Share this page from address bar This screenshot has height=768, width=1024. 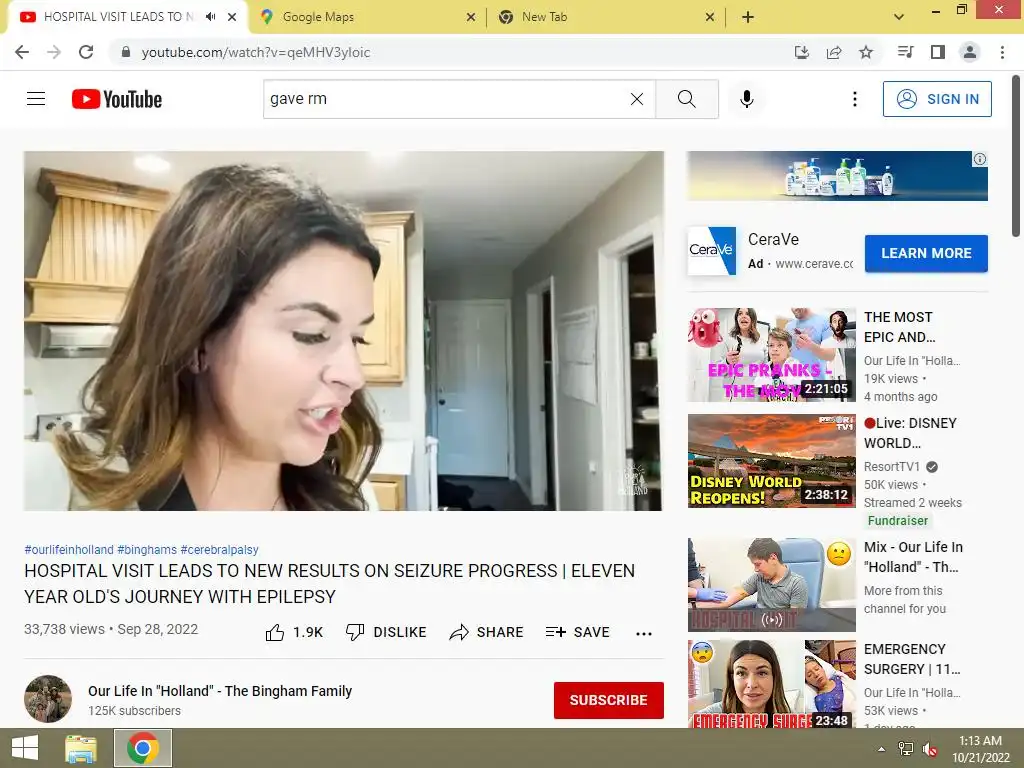tap(834, 52)
